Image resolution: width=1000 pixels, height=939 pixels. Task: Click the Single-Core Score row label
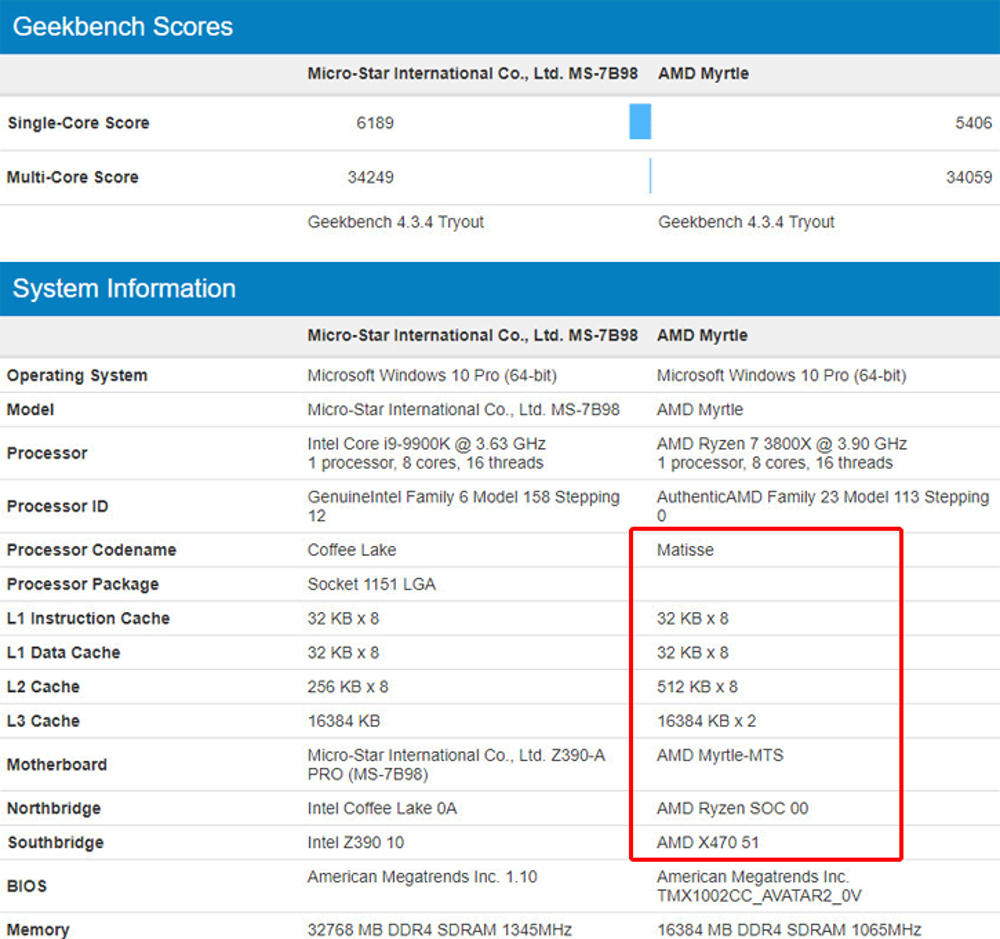point(78,123)
